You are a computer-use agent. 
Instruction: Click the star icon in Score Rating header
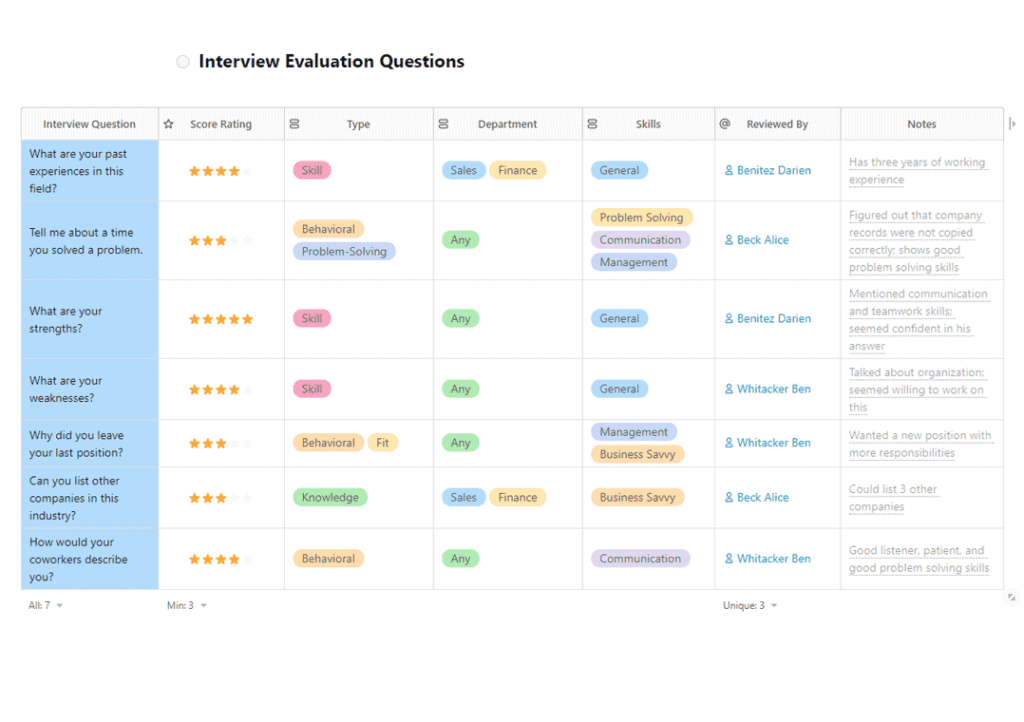pyautogui.click(x=169, y=124)
